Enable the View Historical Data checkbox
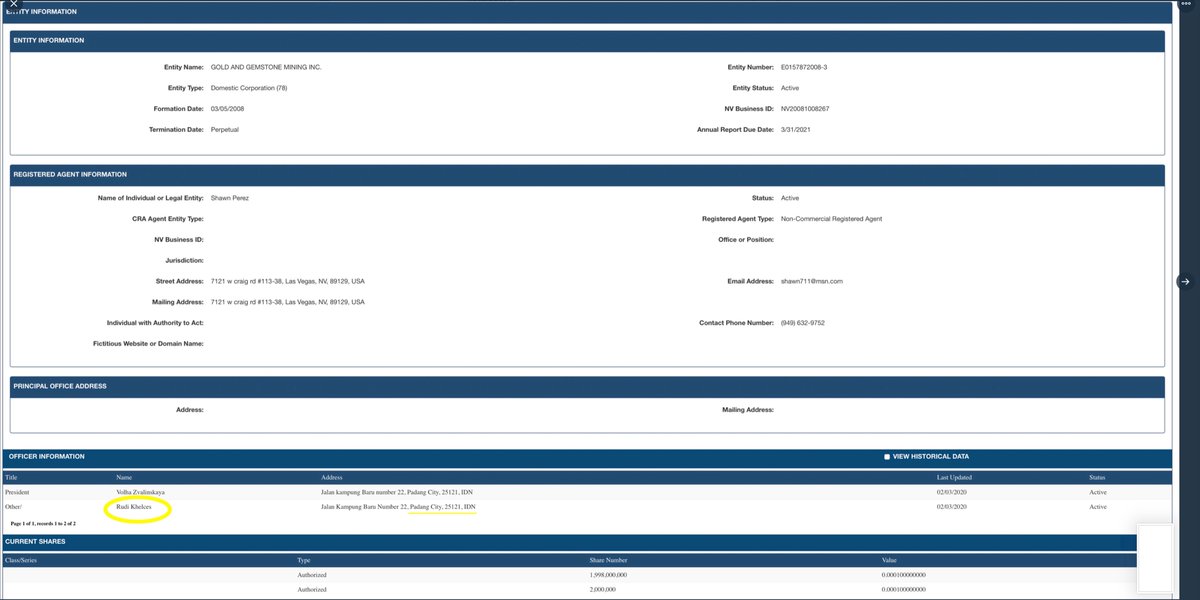The image size is (1200, 600). point(887,457)
